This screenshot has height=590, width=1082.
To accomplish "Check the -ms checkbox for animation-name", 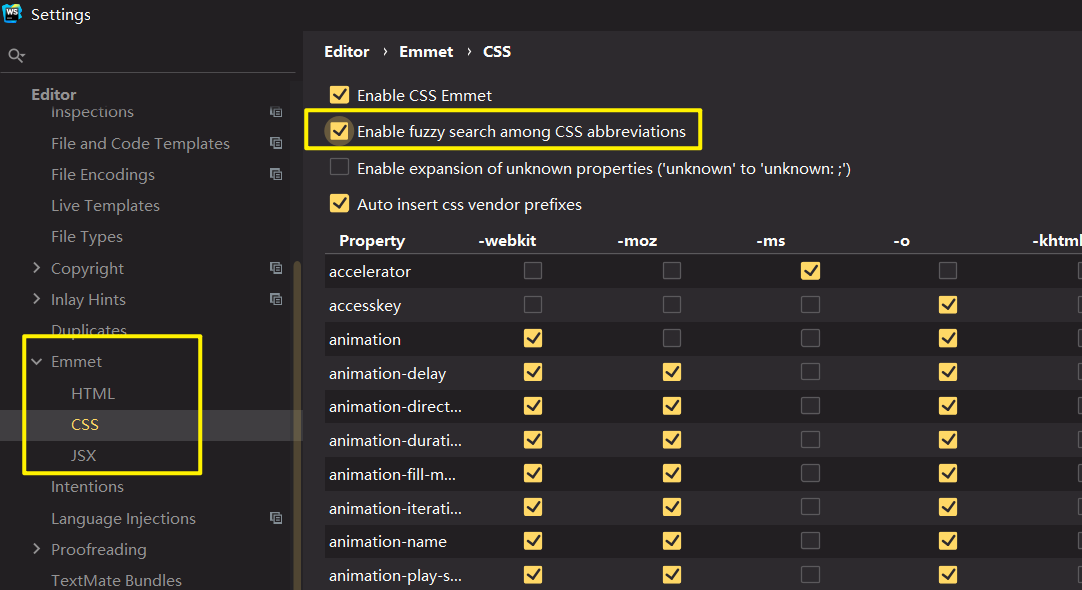I will click(x=810, y=540).
